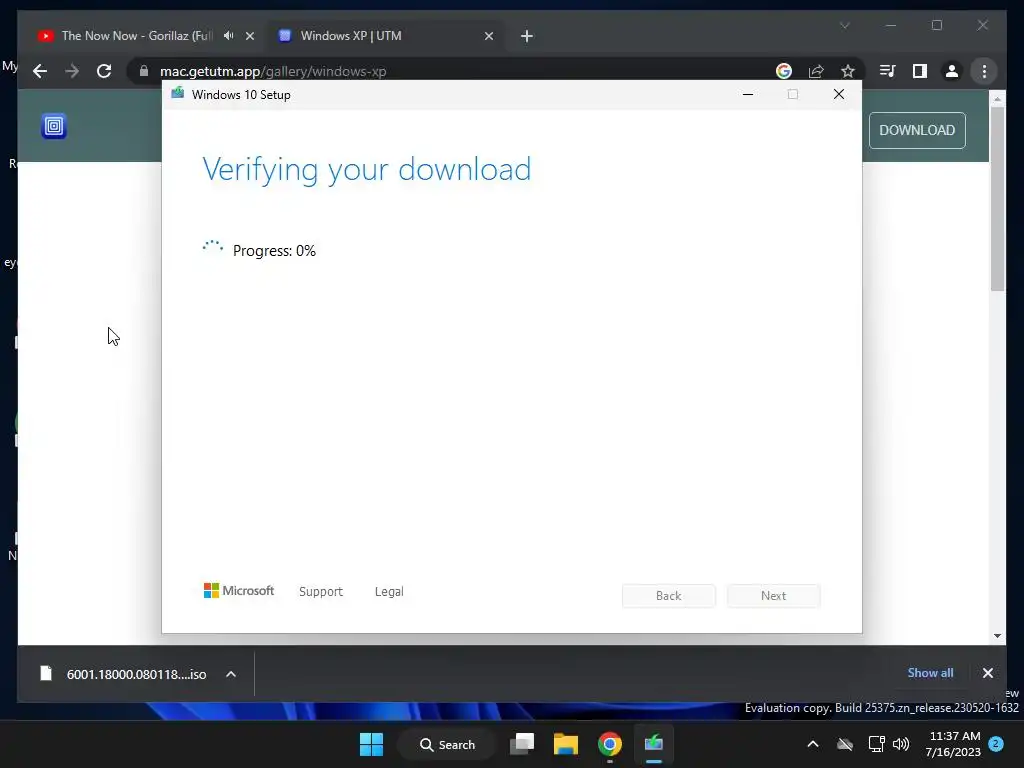Viewport: 1024px width, 768px height.
Task: Open the Windows Start menu
Action: (x=372, y=744)
